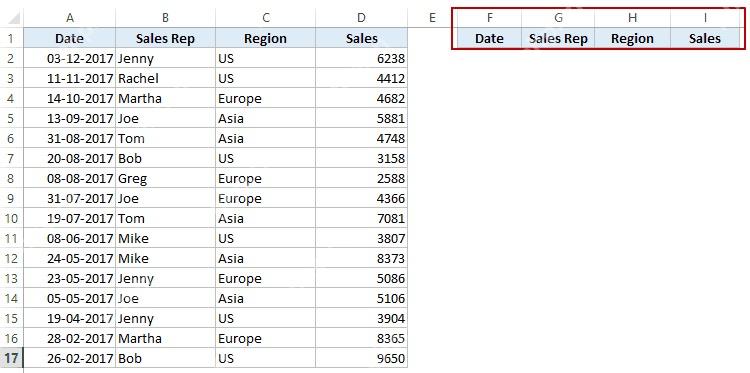
Task: Select row 1 header
Action: click(11, 38)
